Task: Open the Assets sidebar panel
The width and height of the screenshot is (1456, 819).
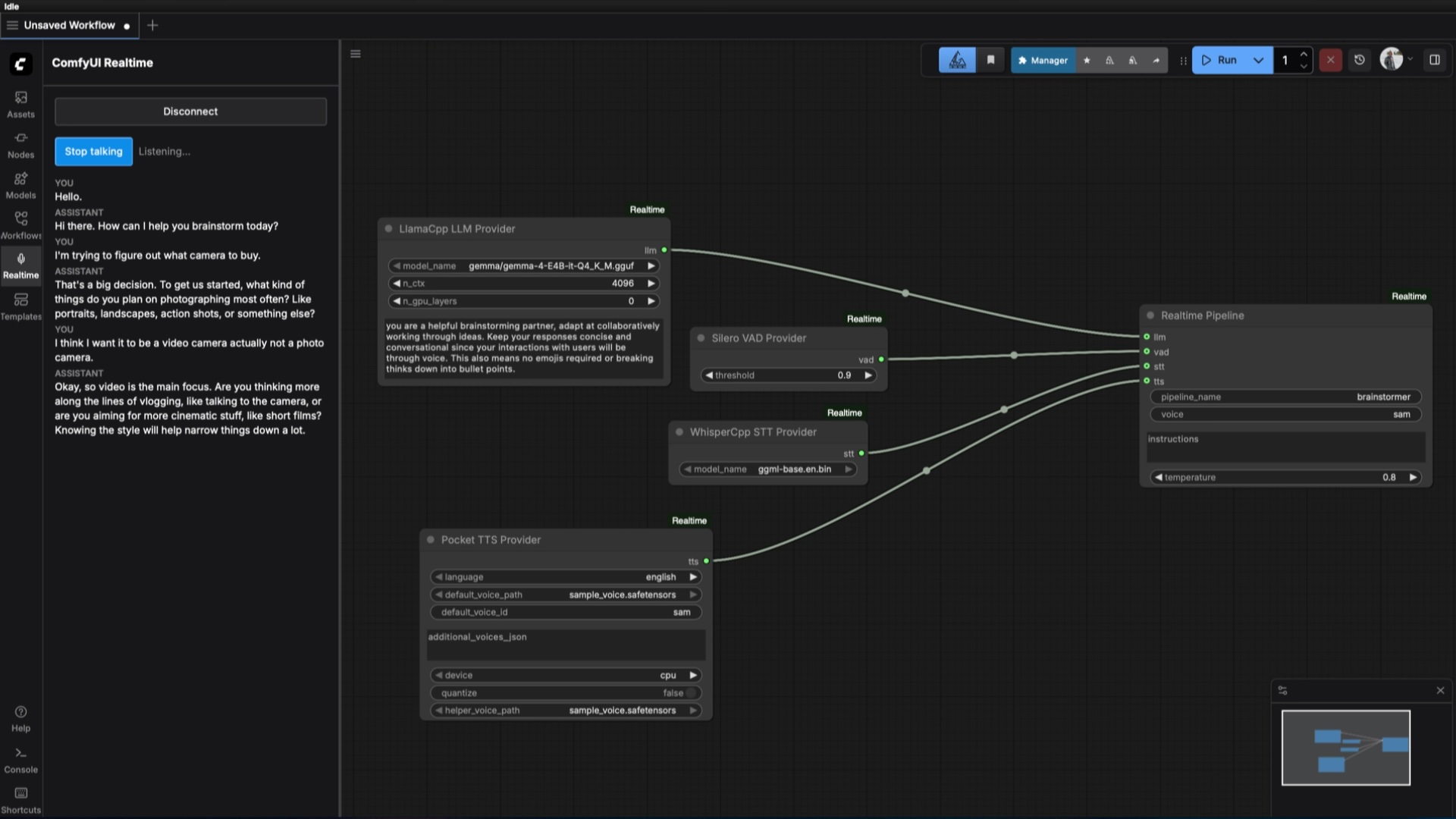Action: (20, 105)
